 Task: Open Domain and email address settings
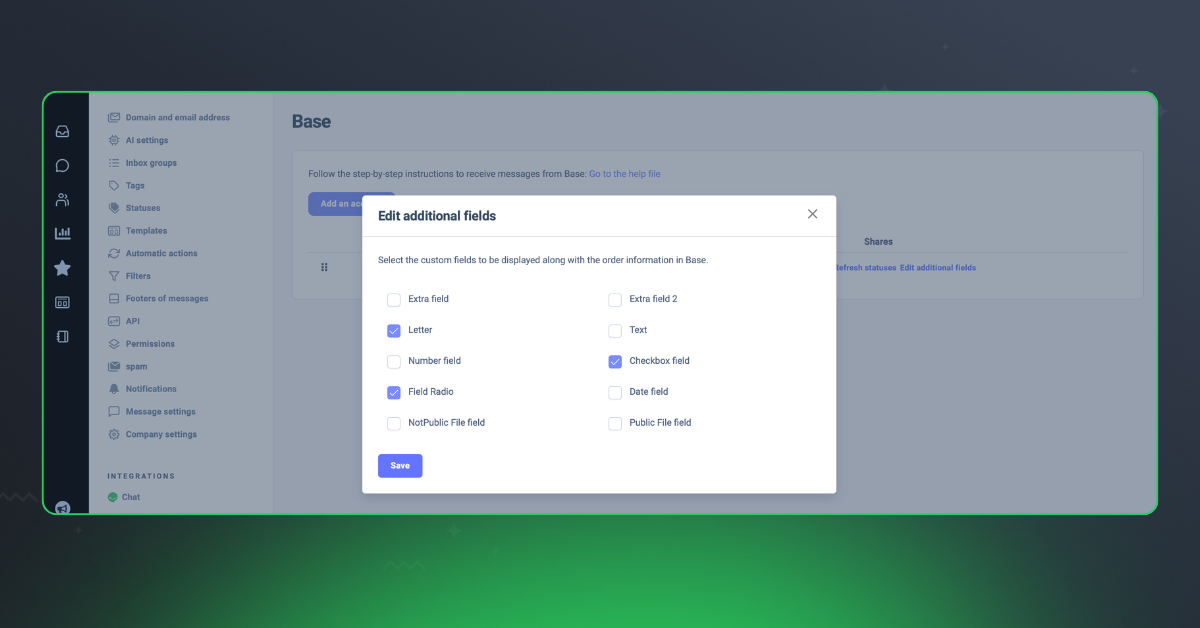pyautogui.click(x=178, y=118)
